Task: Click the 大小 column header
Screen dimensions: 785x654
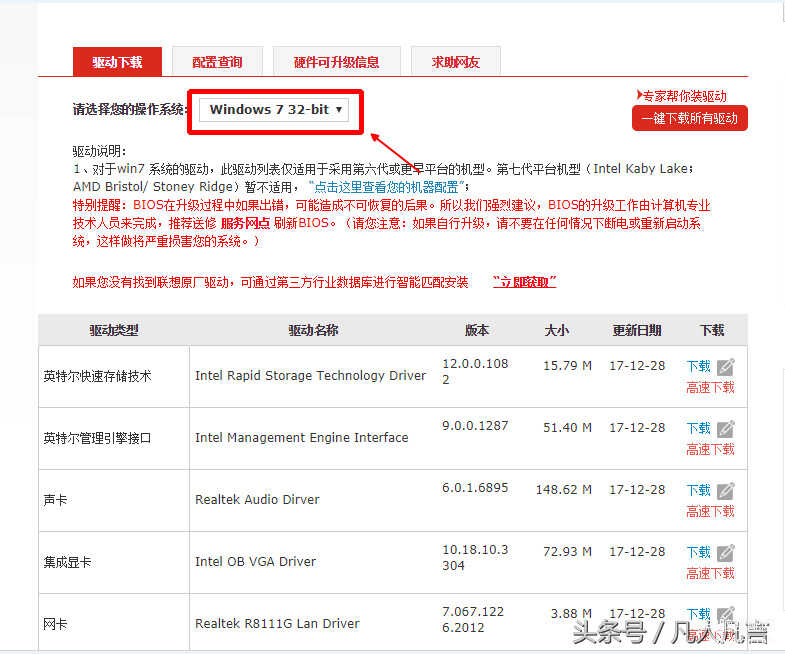Action: (x=557, y=331)
